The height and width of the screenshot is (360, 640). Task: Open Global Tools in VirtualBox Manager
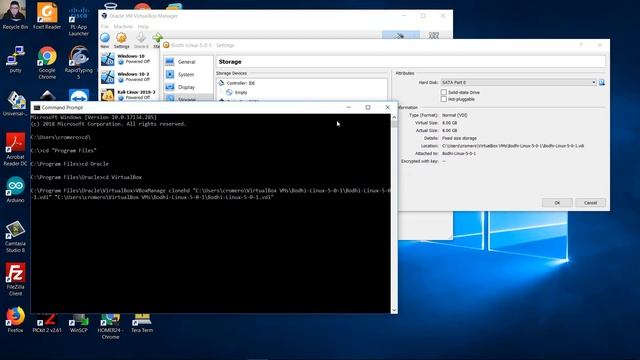point(434,36)
